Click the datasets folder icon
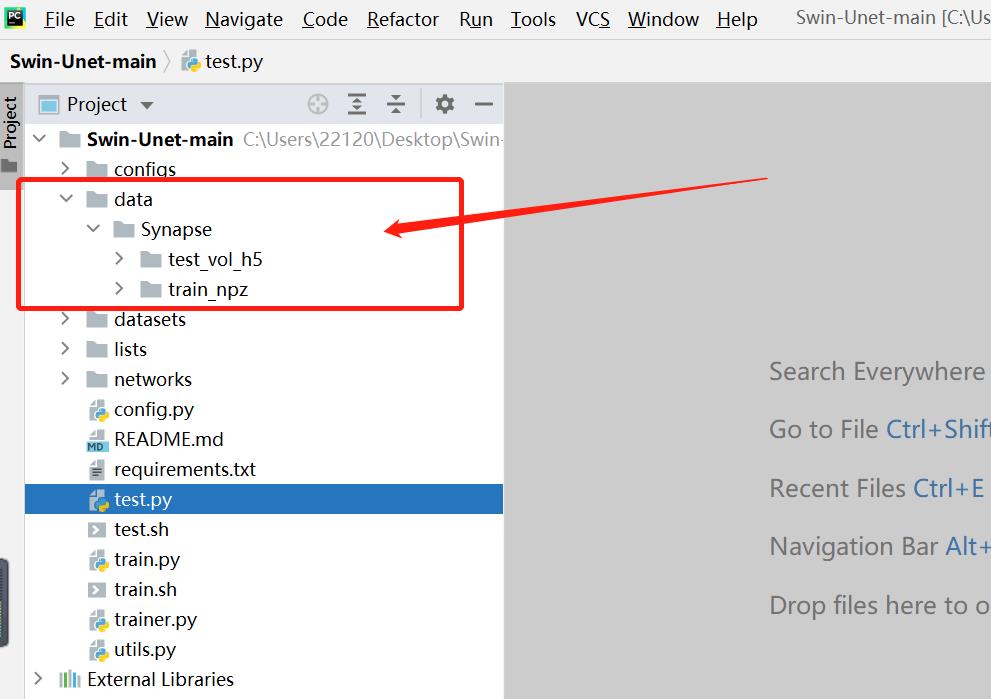Viewport: 991px width, 699px height. (97, 319)
